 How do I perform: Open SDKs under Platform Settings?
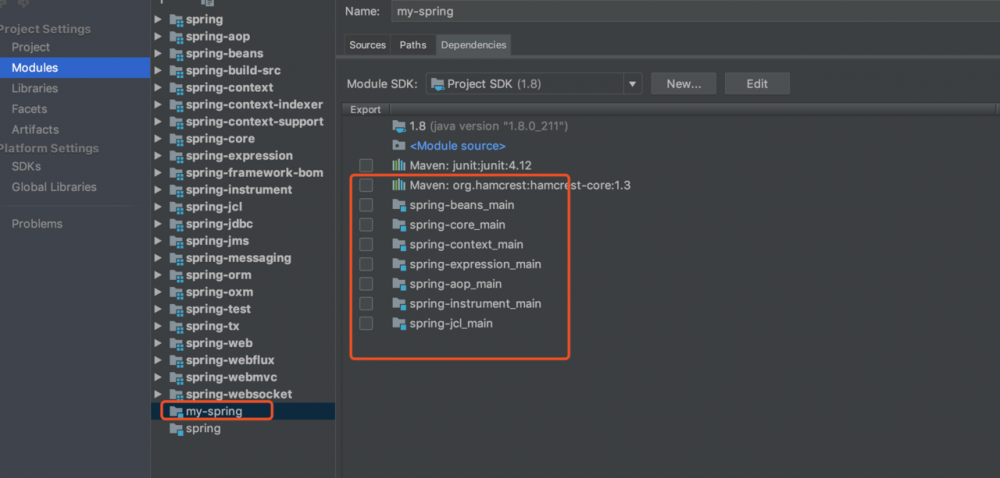pos(26,166)
